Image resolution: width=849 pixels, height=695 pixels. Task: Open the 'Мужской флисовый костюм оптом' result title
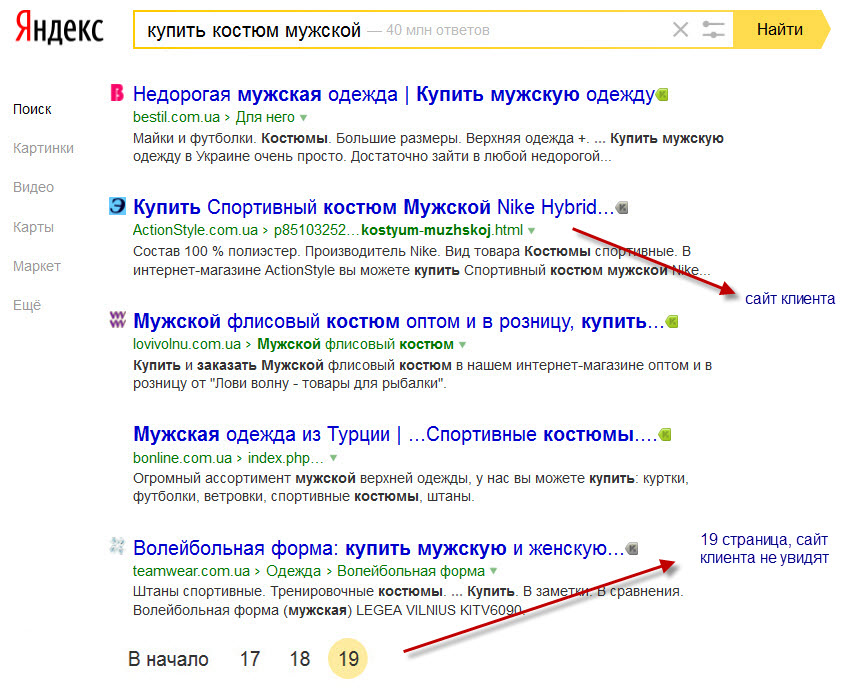tap(399, 322)
